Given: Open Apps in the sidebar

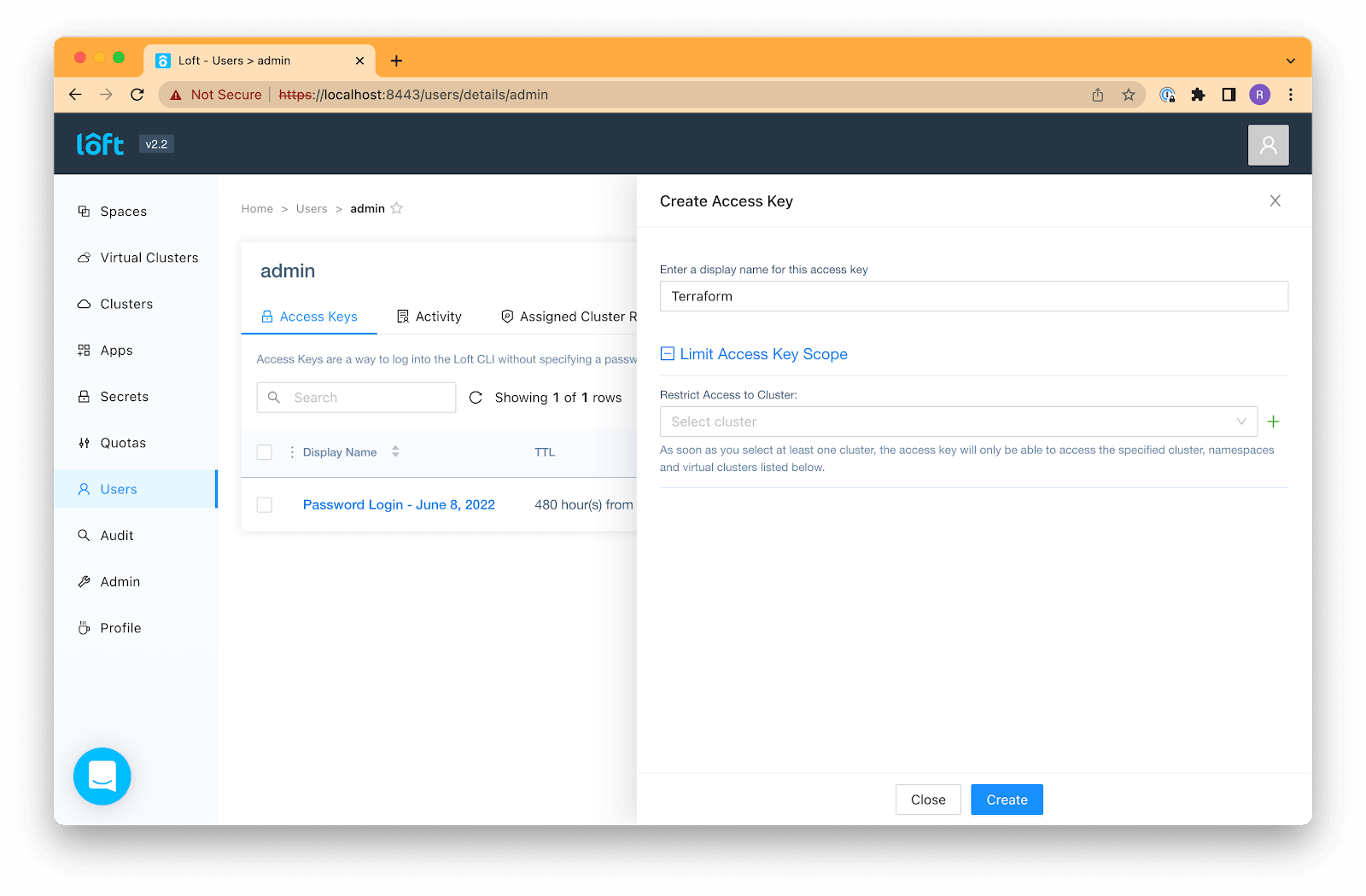Looking at the screenshot, I should pos(136,351).
